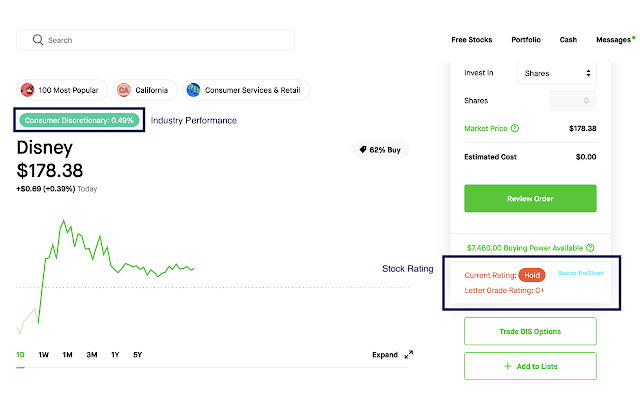This screenshot has width=640, height=400.
Task: Click the Shares quantity input box
Action: tap(572, 100)
